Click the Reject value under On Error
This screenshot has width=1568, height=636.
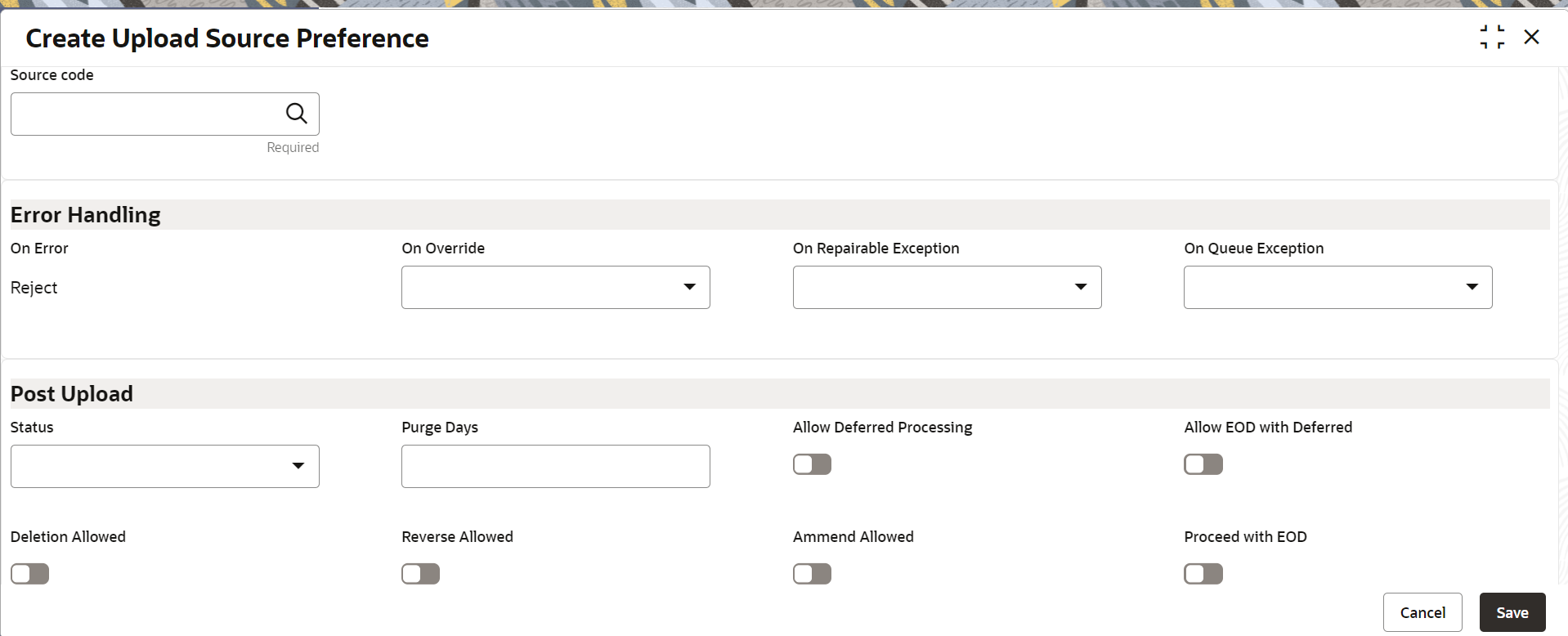(34, 288)
